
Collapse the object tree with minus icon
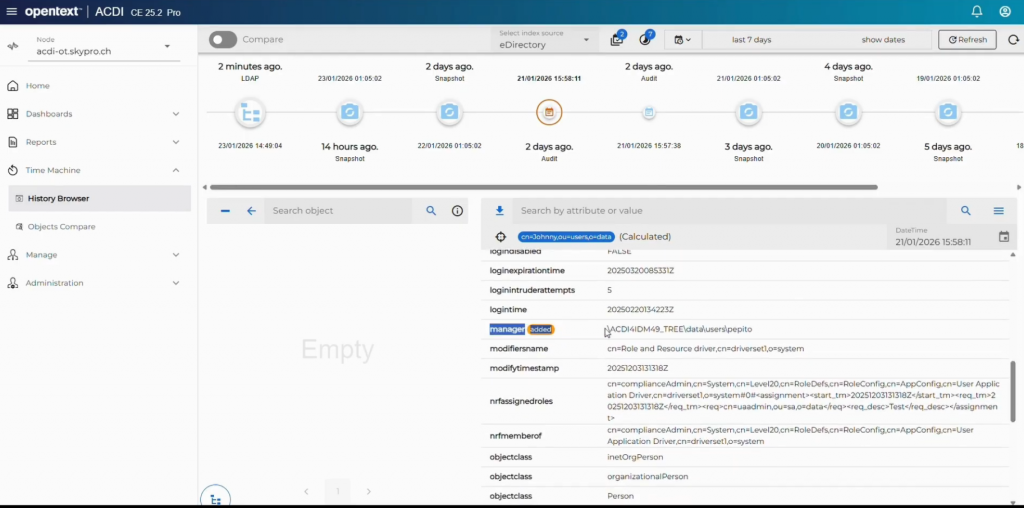[x=225, y=211]
